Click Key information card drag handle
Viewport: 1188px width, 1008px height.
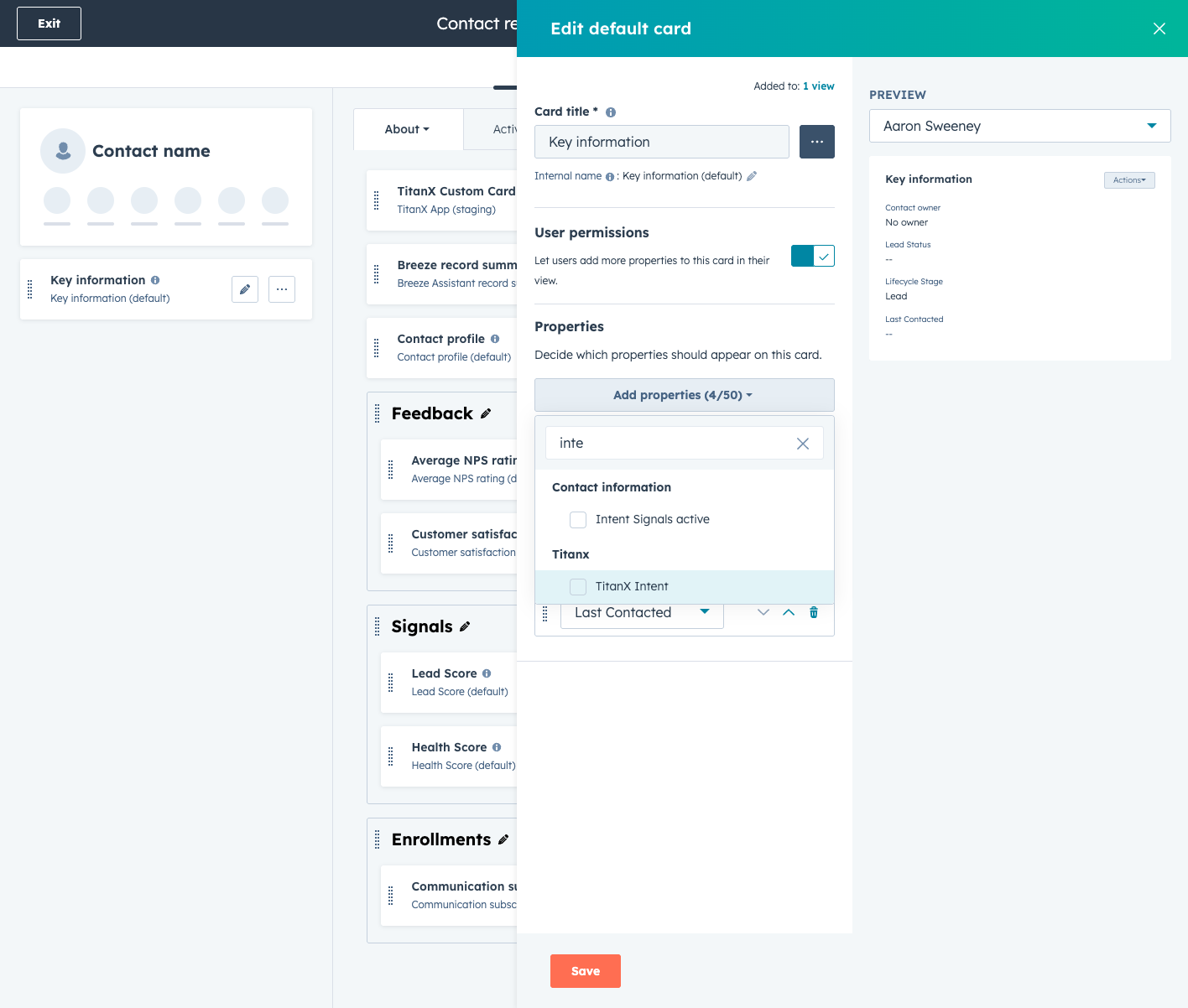pyautogui.click(x=30, y=289)
